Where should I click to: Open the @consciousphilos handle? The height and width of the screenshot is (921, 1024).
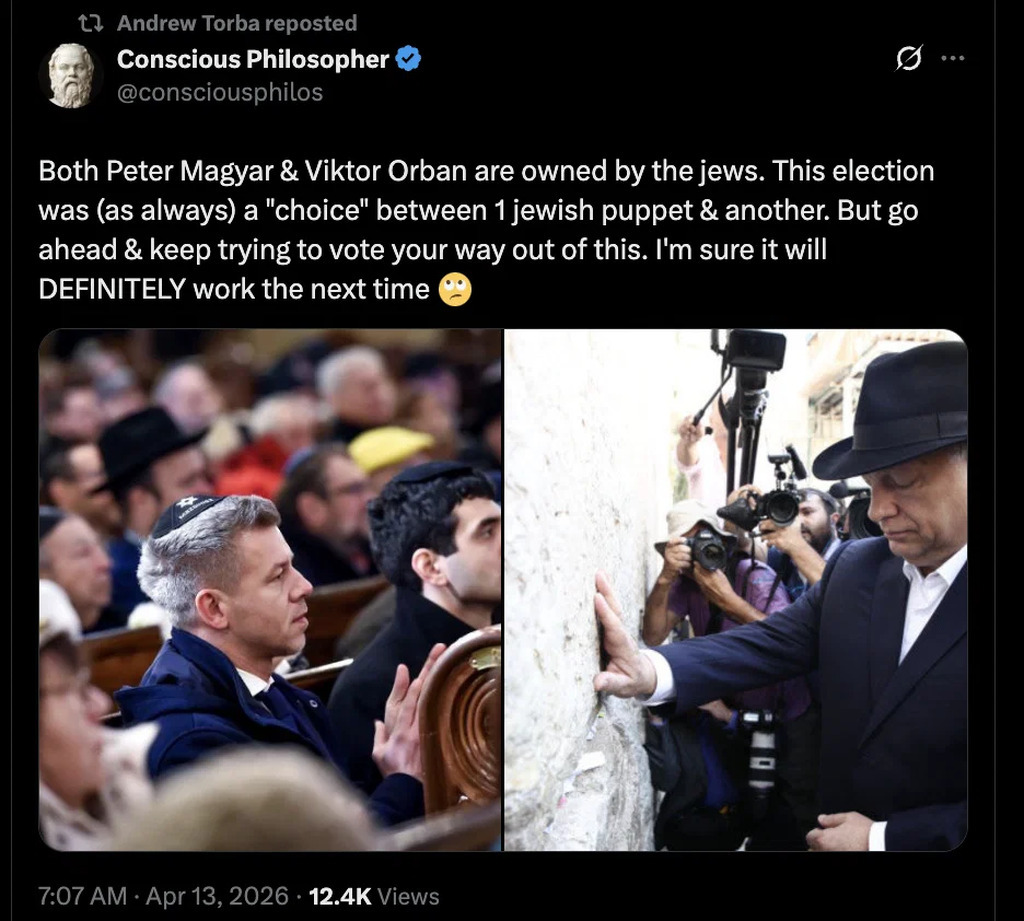pos(220,92)
